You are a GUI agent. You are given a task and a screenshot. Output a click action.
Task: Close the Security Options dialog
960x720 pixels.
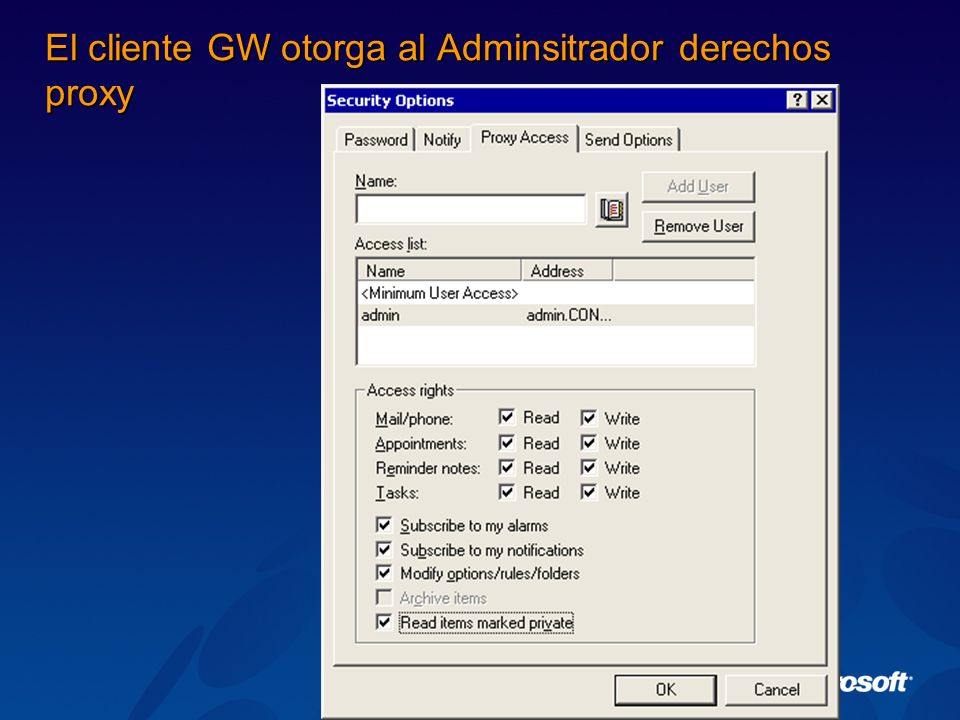822,100
